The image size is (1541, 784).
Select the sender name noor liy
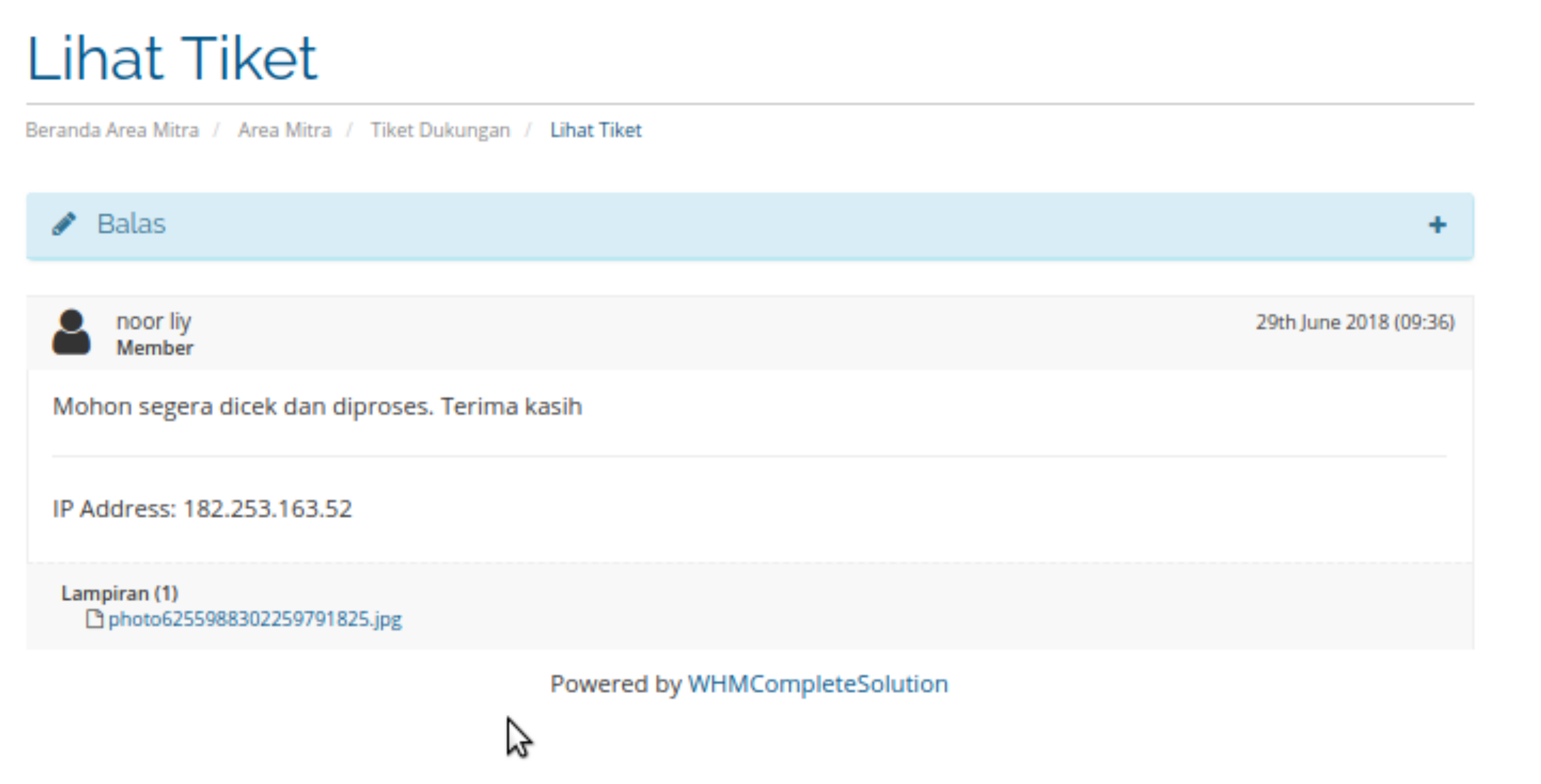[154, 322]
